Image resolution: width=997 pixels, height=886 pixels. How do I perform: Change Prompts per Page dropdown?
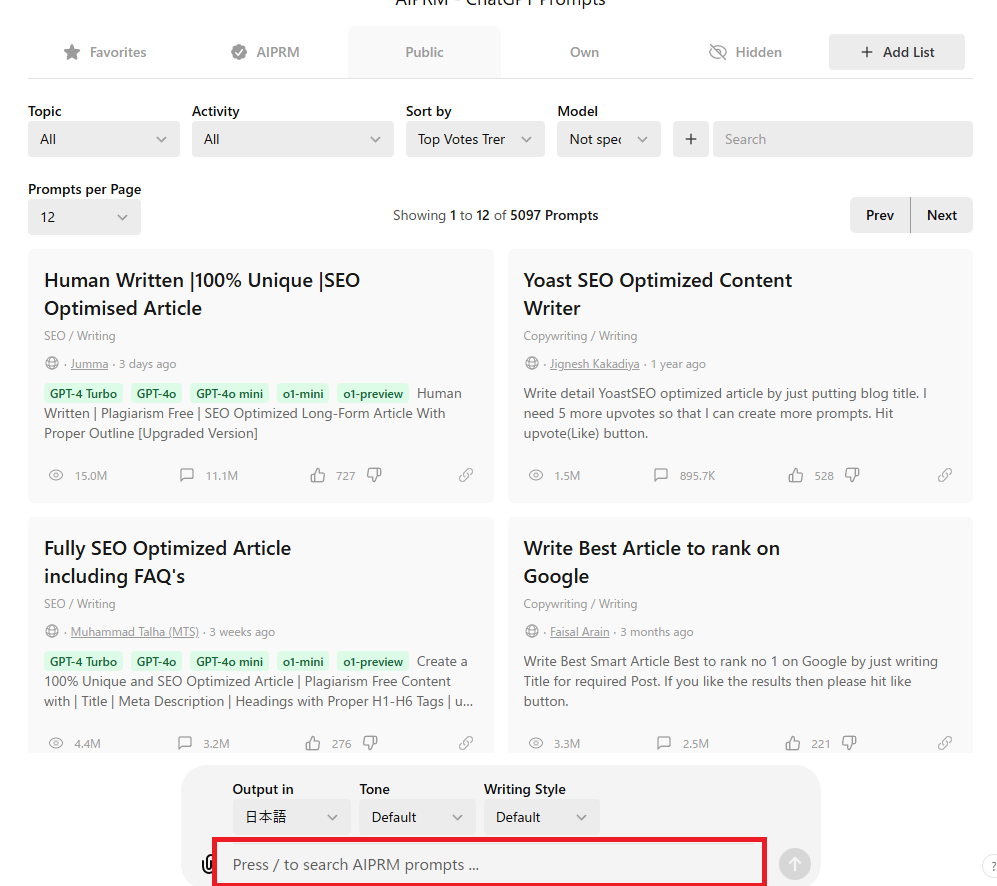pyautogui.click(x=84, y=218)
